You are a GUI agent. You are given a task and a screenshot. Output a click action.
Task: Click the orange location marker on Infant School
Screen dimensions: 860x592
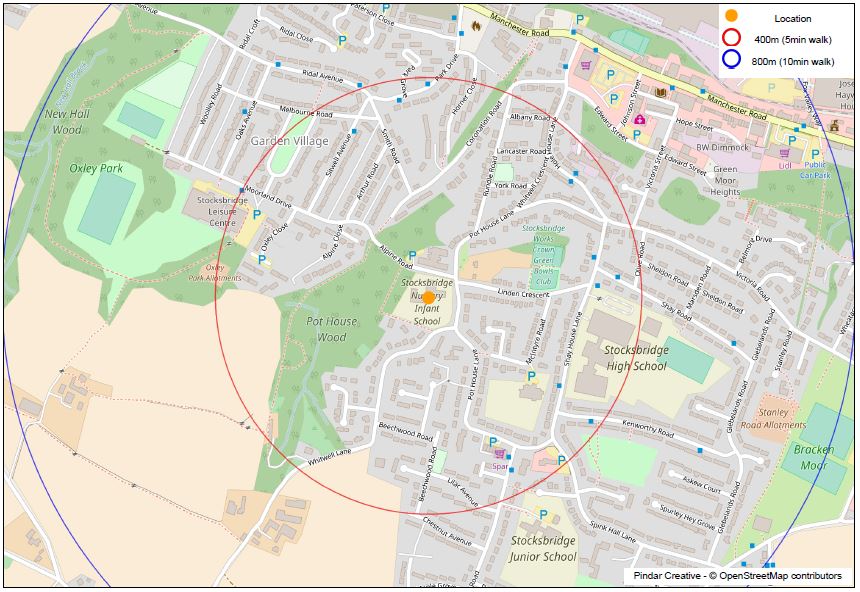point(428,297)
